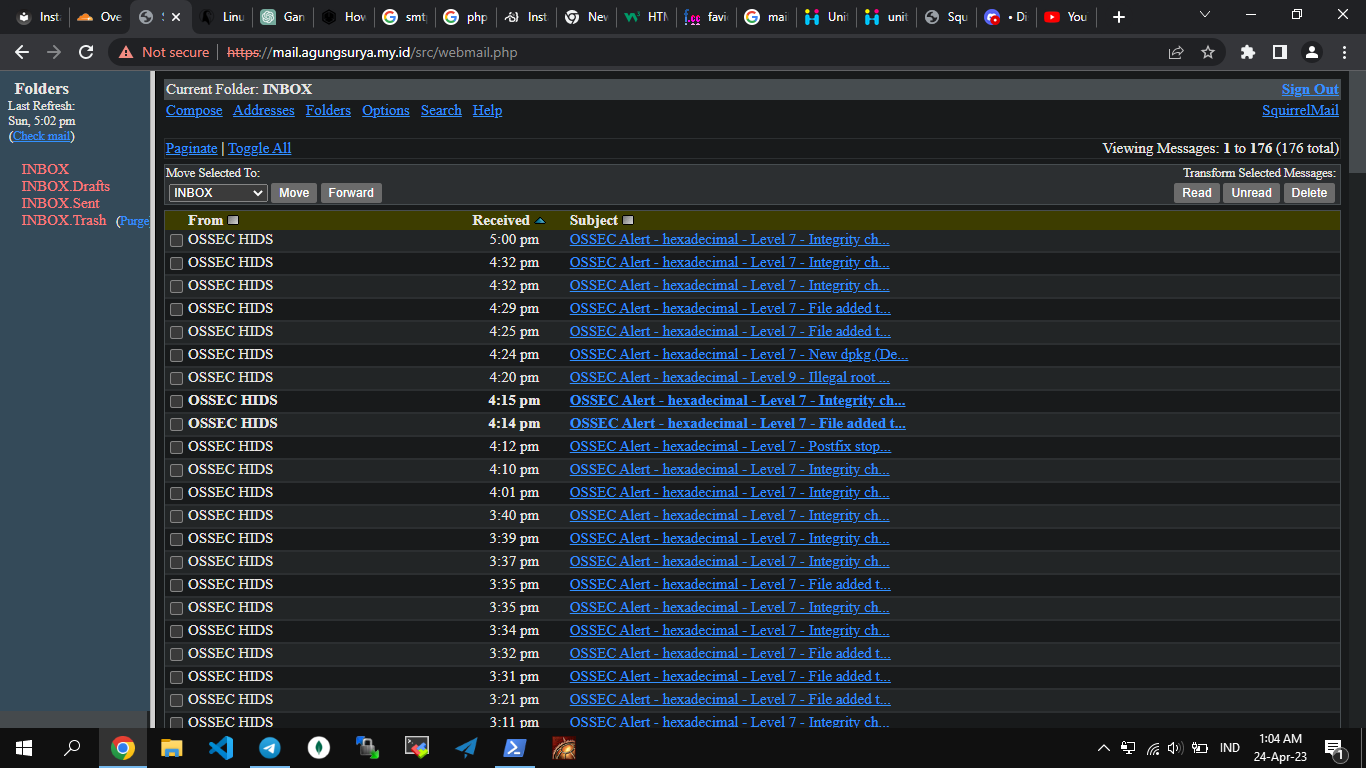1366x768 pixels.
Task: Show hidden system tray icons
Action: [x=1104, y=747]
